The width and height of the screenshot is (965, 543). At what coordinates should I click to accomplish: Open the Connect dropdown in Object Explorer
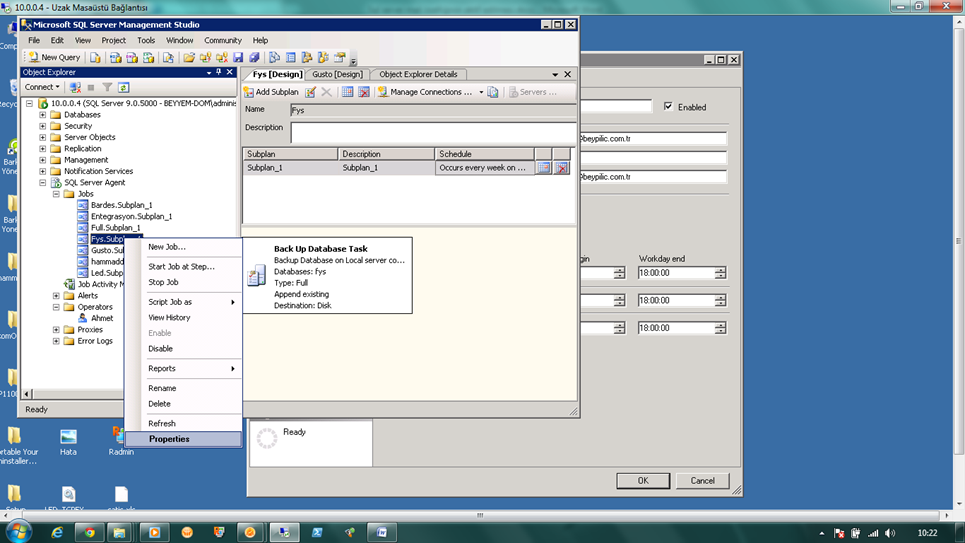(43, 87)
